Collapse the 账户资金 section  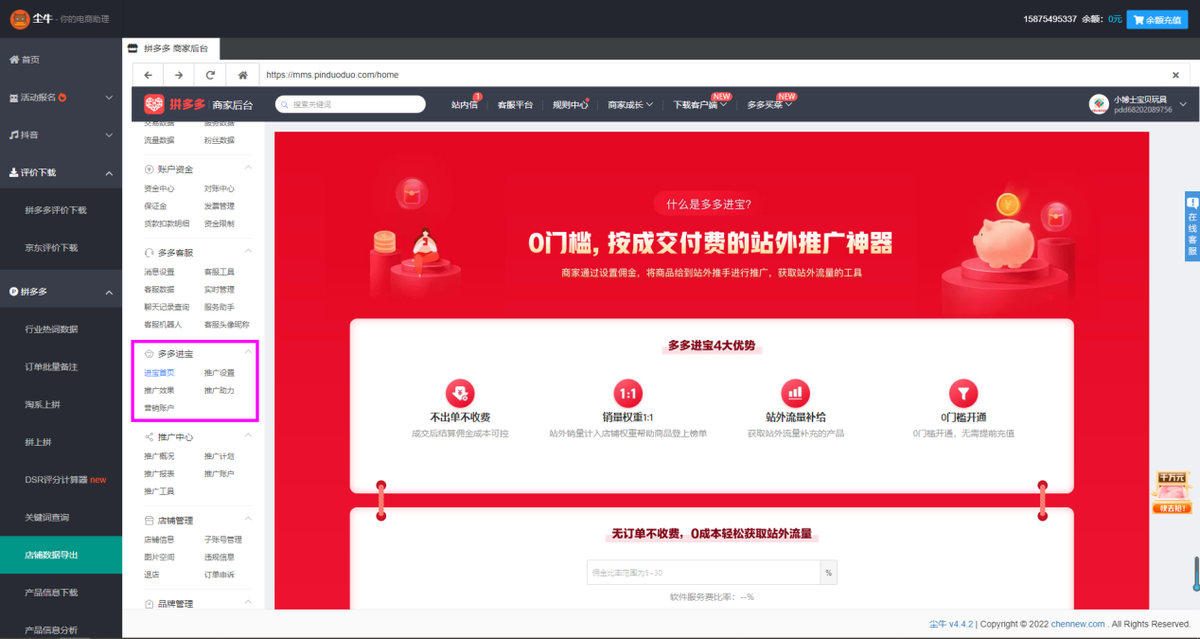248,169
